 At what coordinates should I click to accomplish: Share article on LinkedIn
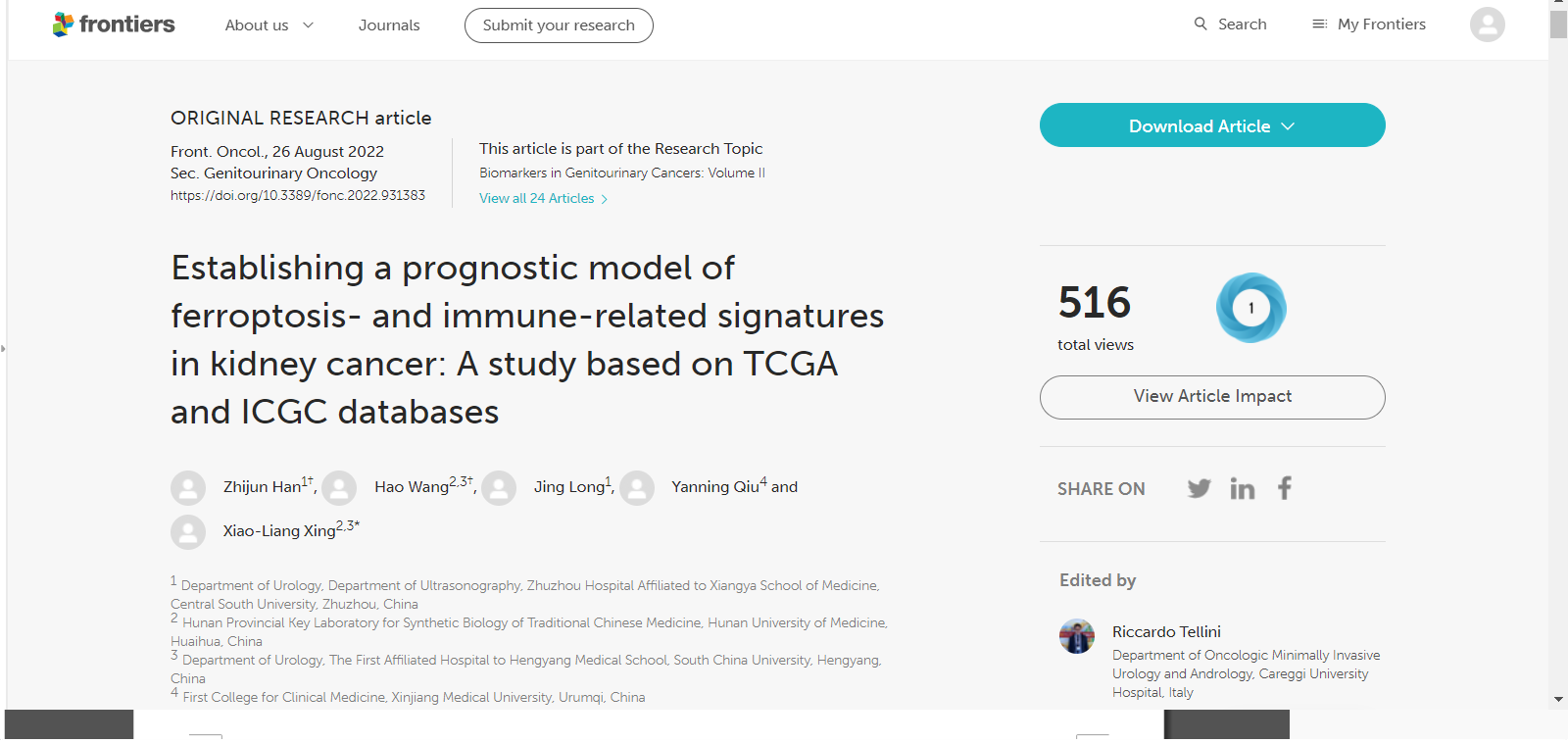point(1243,488)
